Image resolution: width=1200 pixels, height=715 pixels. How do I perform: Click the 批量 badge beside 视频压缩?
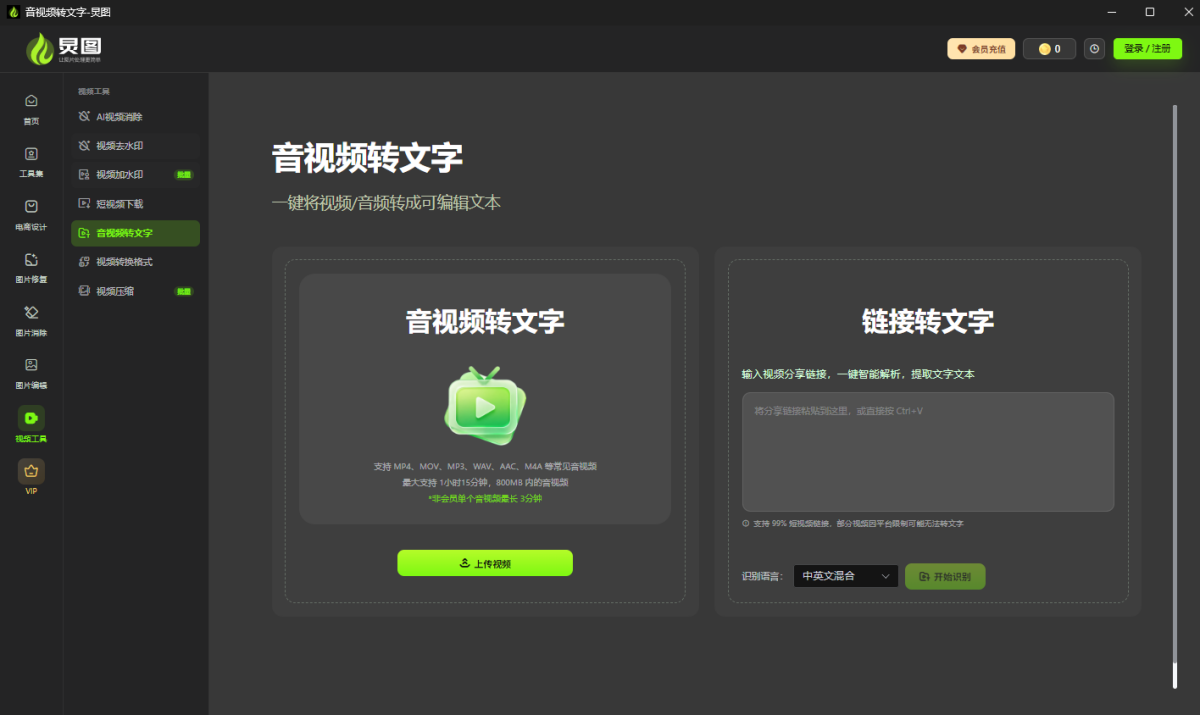(x=184, y=291)
